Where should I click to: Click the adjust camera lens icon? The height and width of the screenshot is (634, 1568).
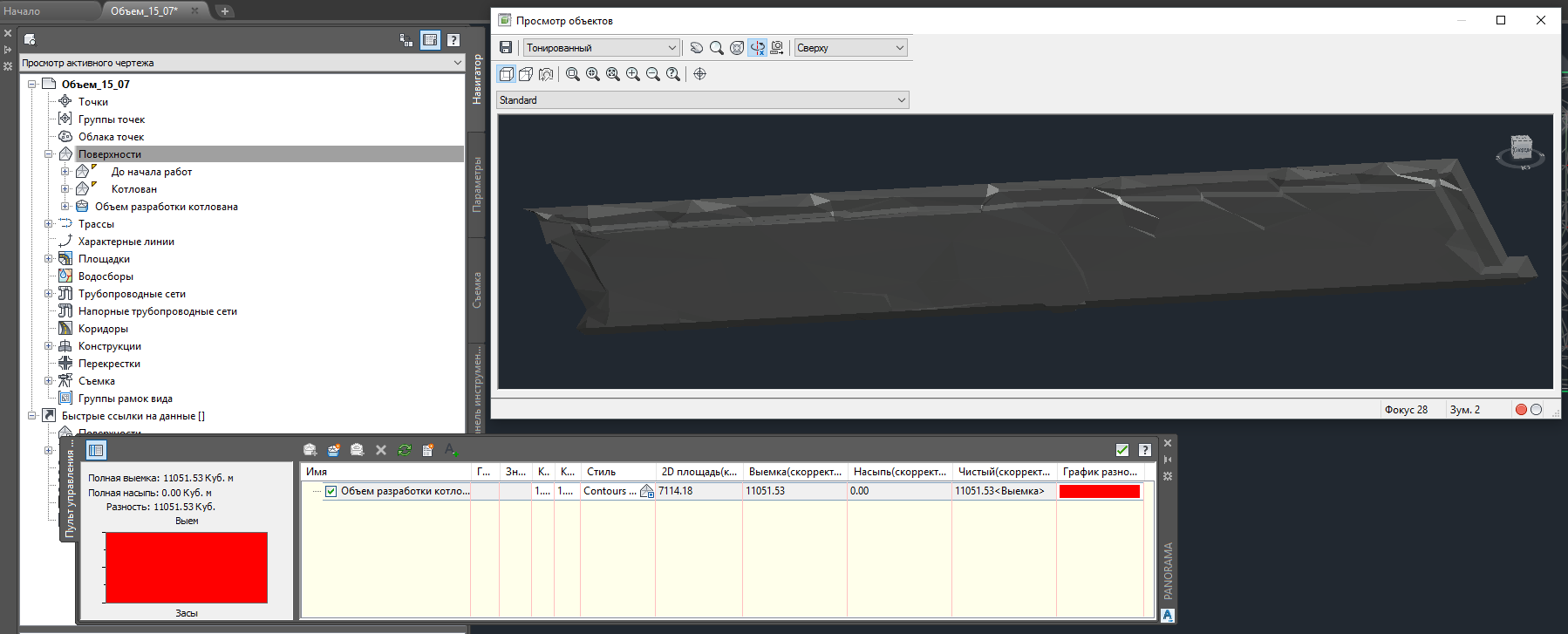tap(546, 74)
